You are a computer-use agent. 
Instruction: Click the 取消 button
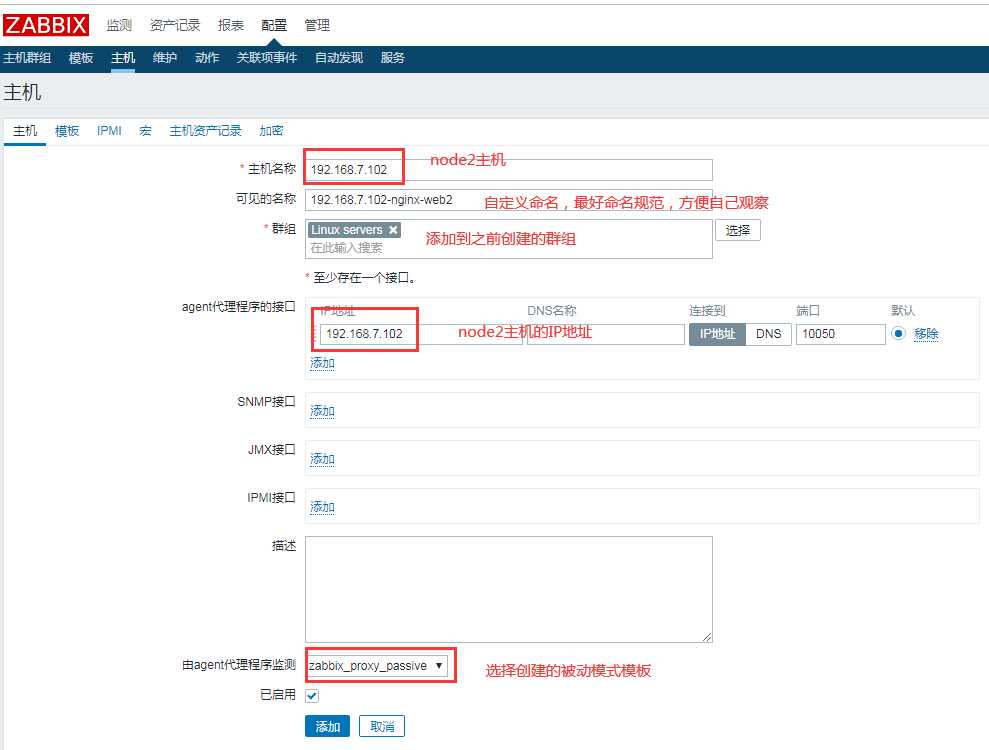click(382, 727)
